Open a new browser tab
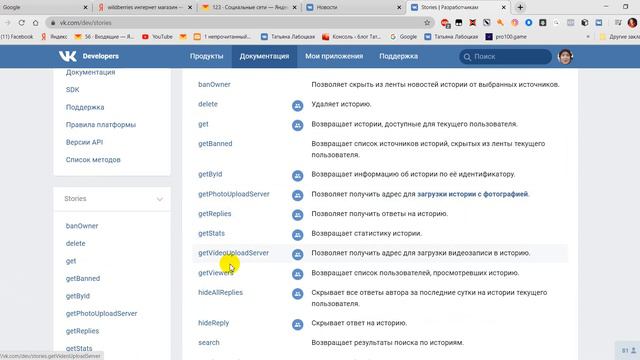The width and height of the screenshot is (640, 360). (520, 7)
